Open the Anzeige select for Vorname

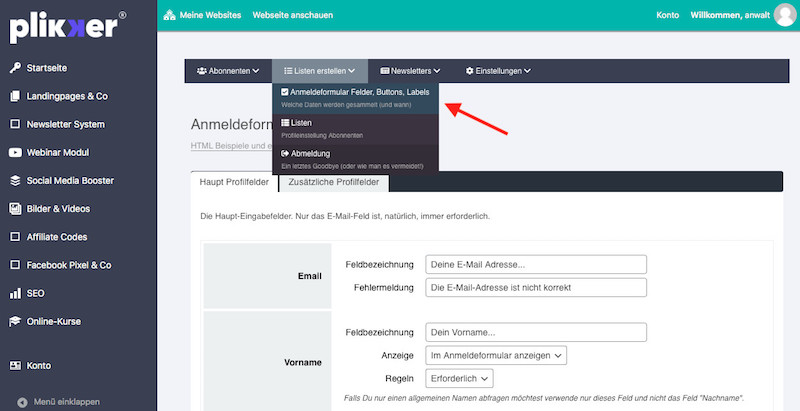coord(495,355)
